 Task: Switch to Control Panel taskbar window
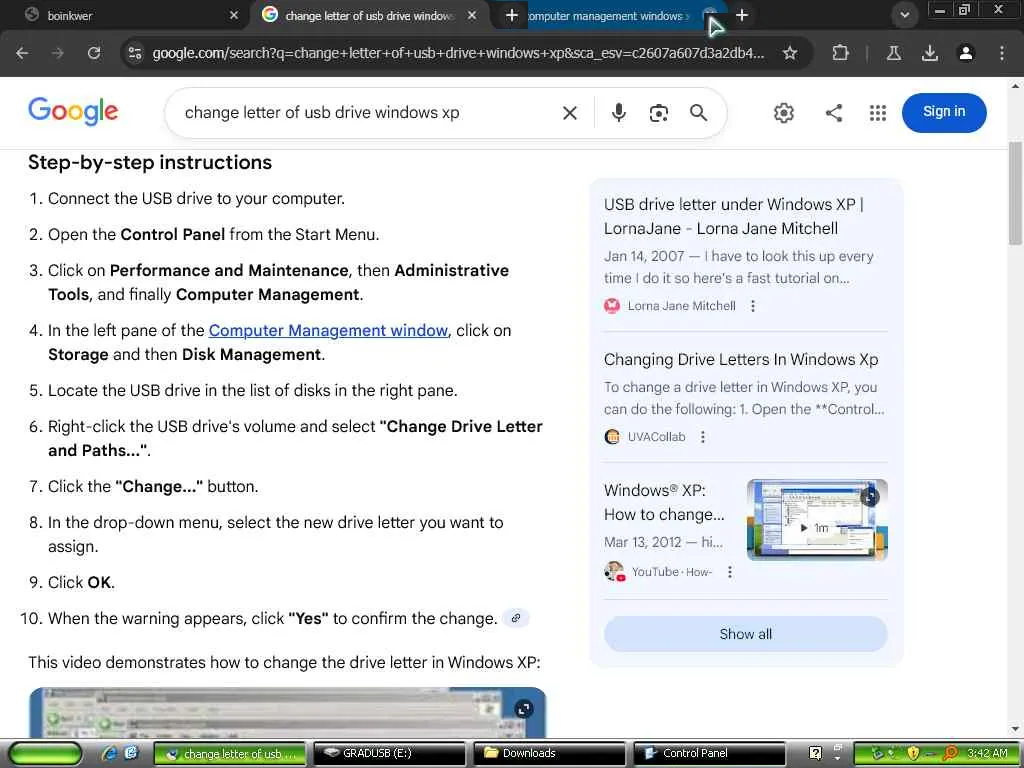pyautogui.click(x=709, y=754)
